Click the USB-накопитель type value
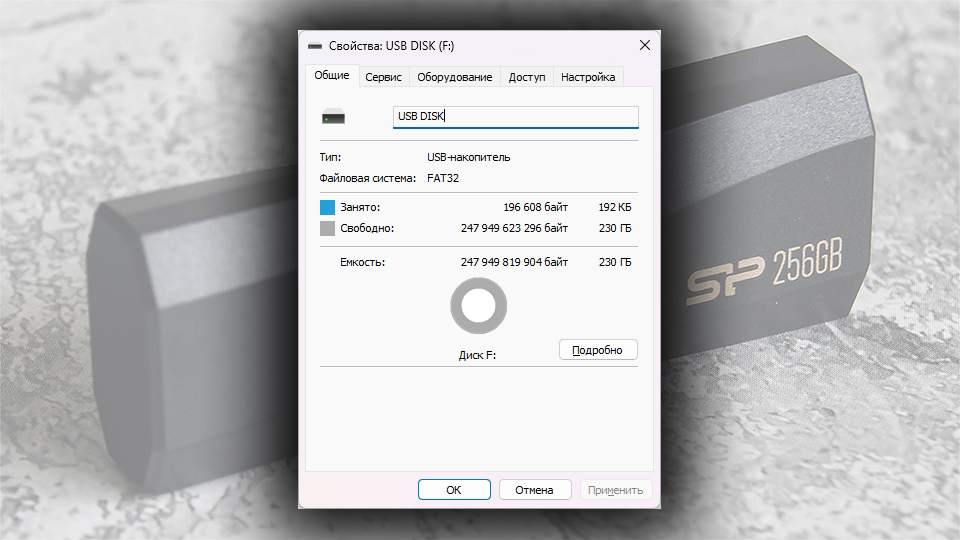The image size is (960, 540). coord(468,157)
